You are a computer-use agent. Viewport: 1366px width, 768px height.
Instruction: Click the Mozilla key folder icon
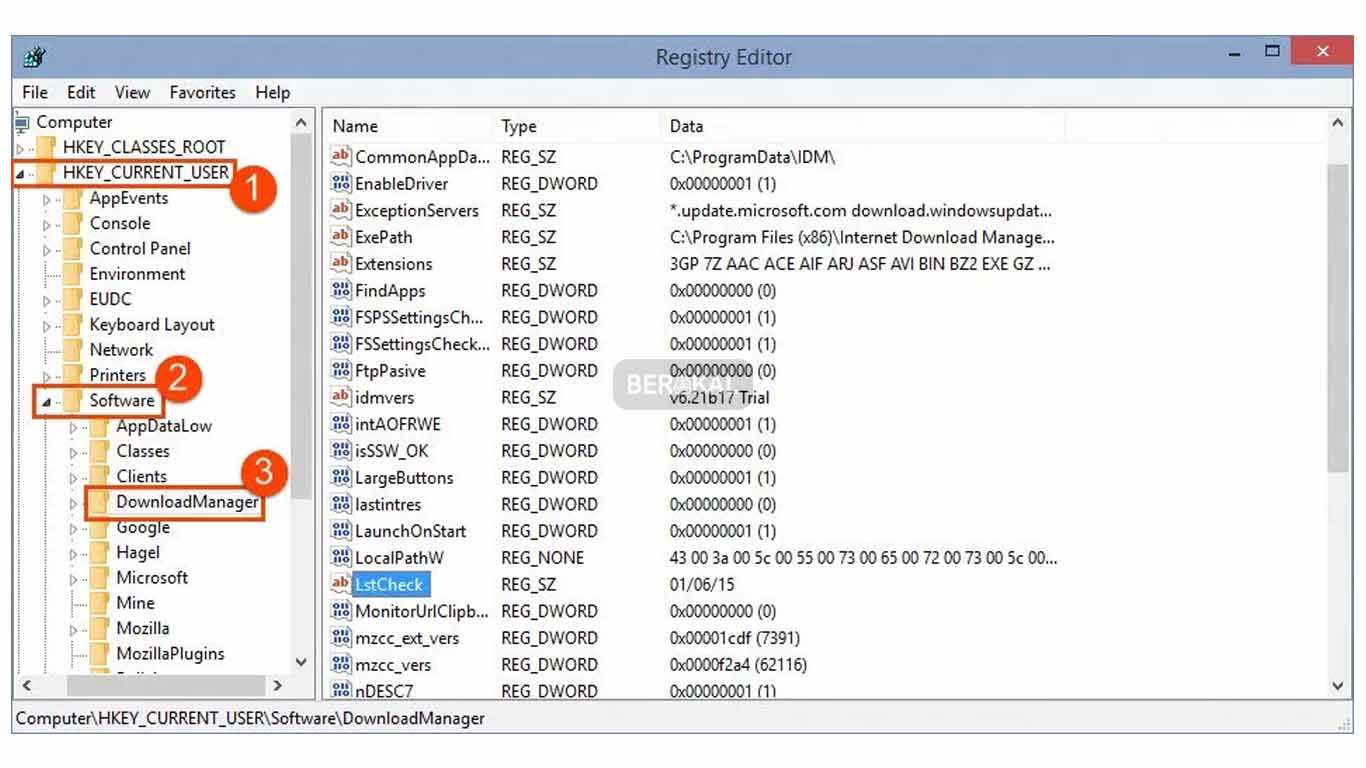tap(99, 628)
